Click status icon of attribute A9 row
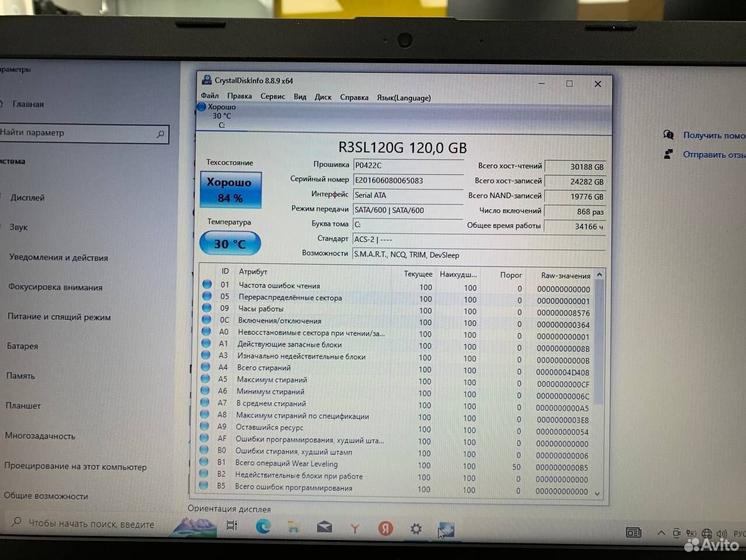The width and height of the screenshot is (746, 560). pos(204,426)
